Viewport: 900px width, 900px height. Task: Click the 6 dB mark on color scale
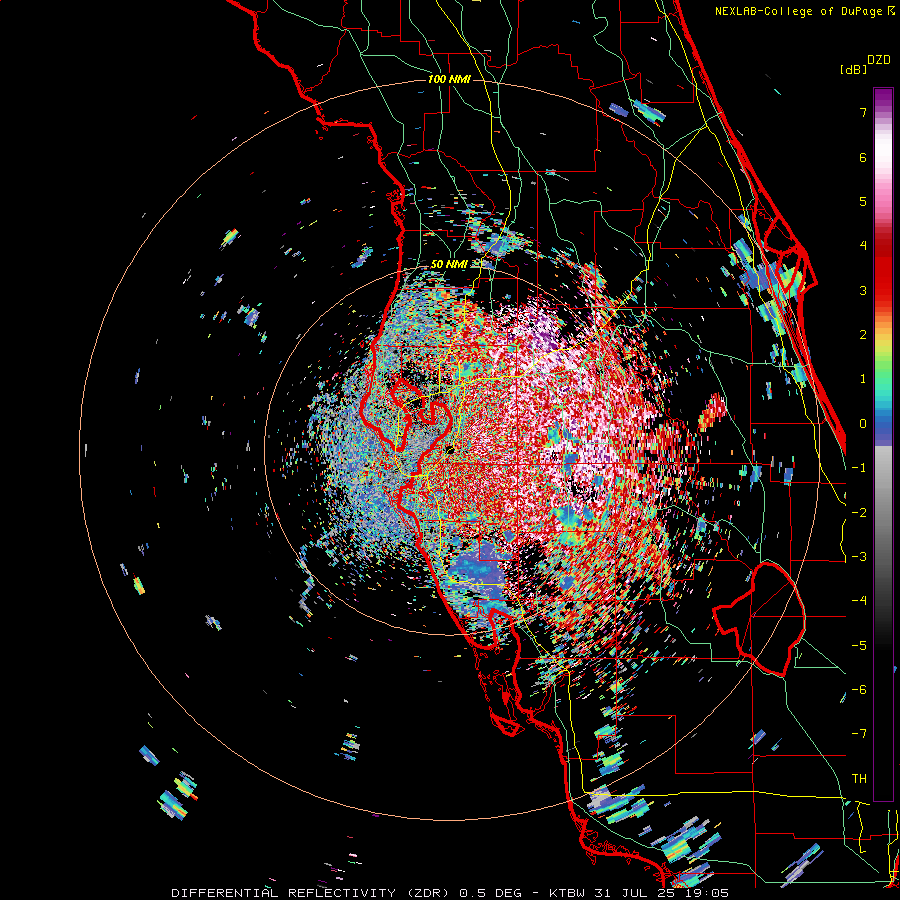tap(863, 157)
